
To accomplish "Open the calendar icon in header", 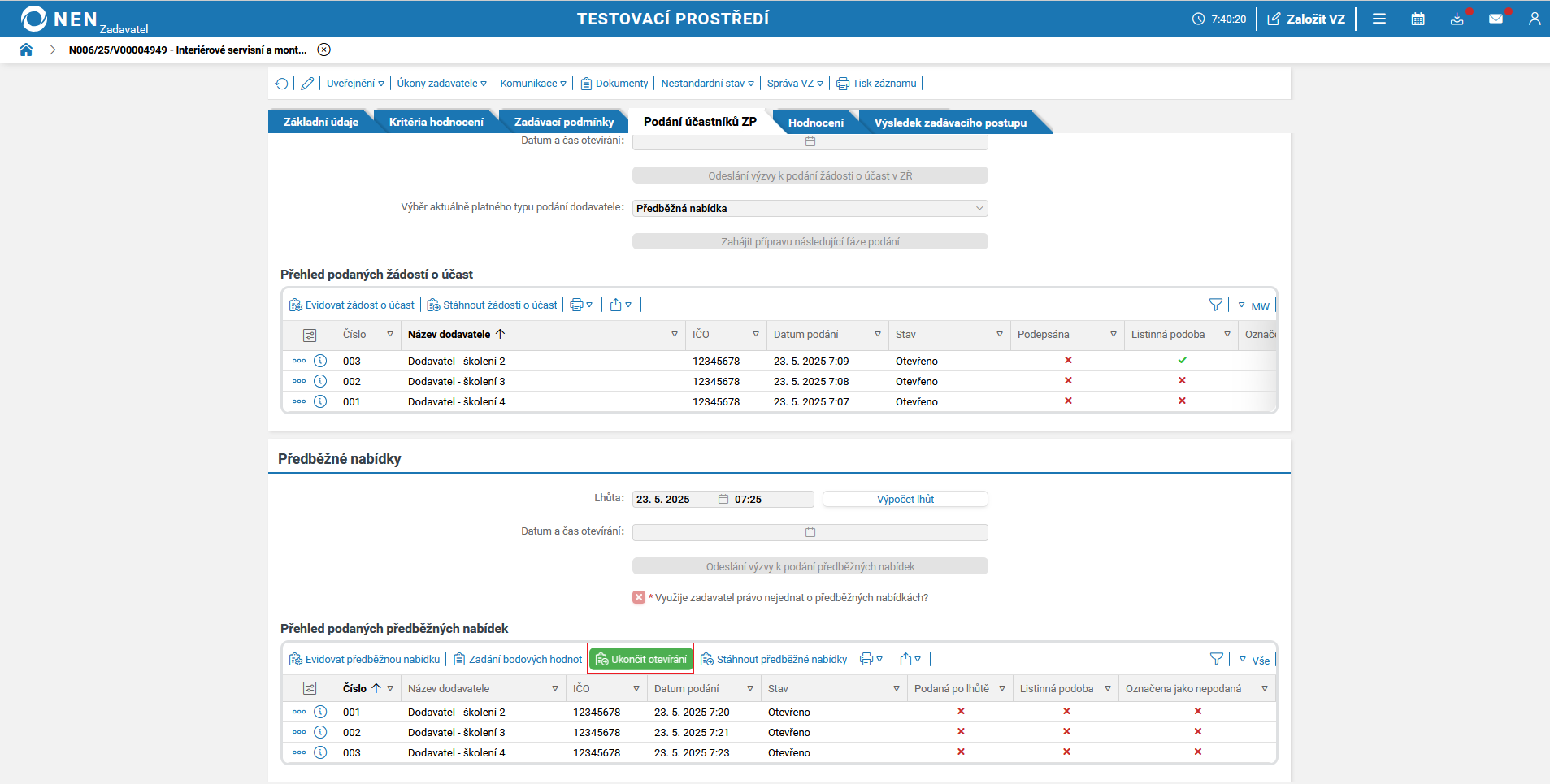I will 1418,19.
